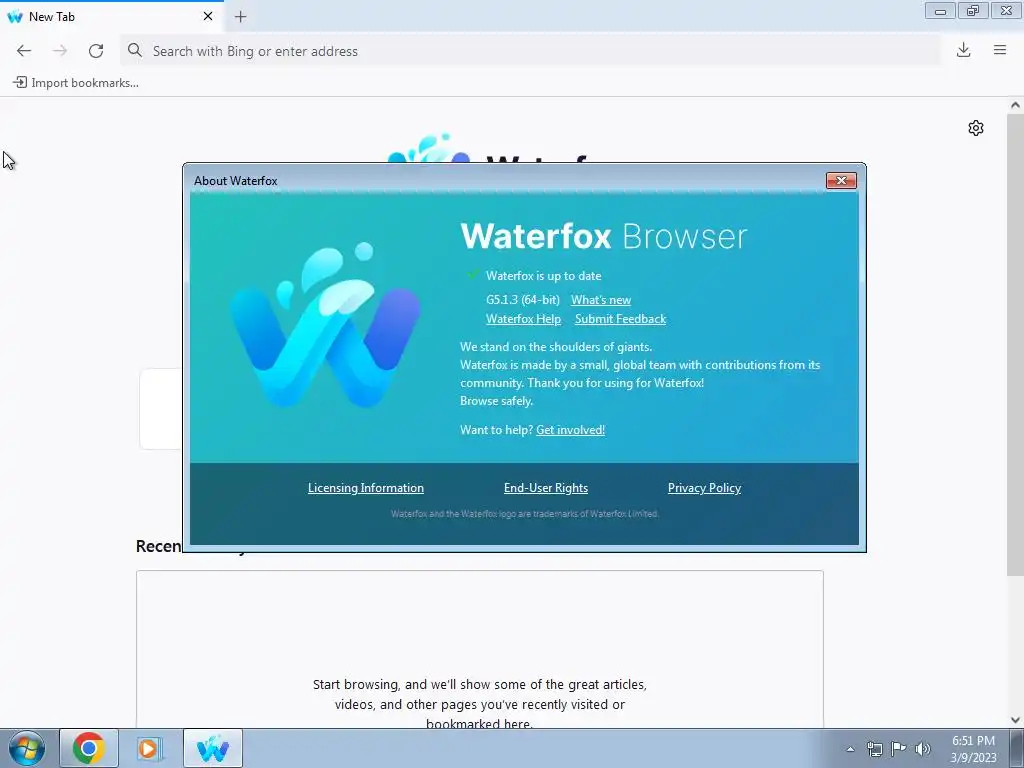Click the Waterfox taskbar icon
This screenshot has width=1024, height=768.
213,748
